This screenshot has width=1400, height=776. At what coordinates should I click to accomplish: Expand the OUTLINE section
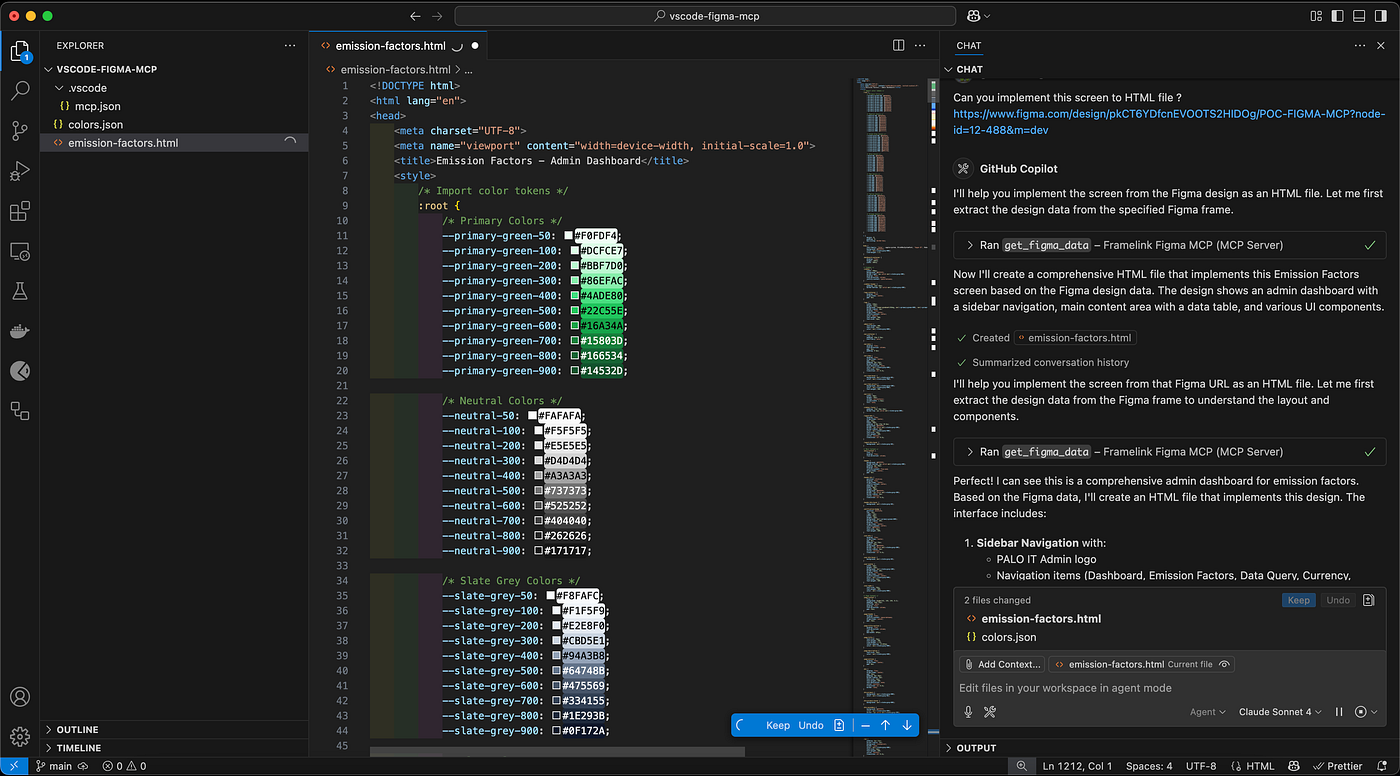pyautogui.click(x=78, y=730)
